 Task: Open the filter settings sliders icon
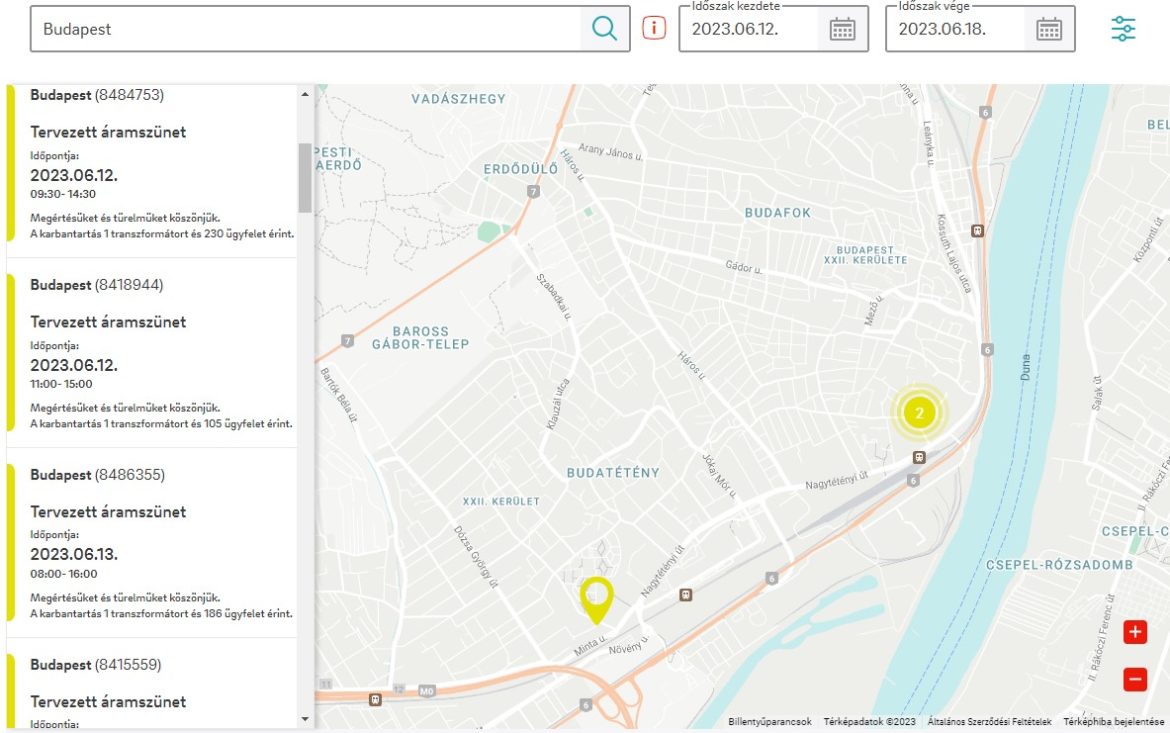(1123, 29)
